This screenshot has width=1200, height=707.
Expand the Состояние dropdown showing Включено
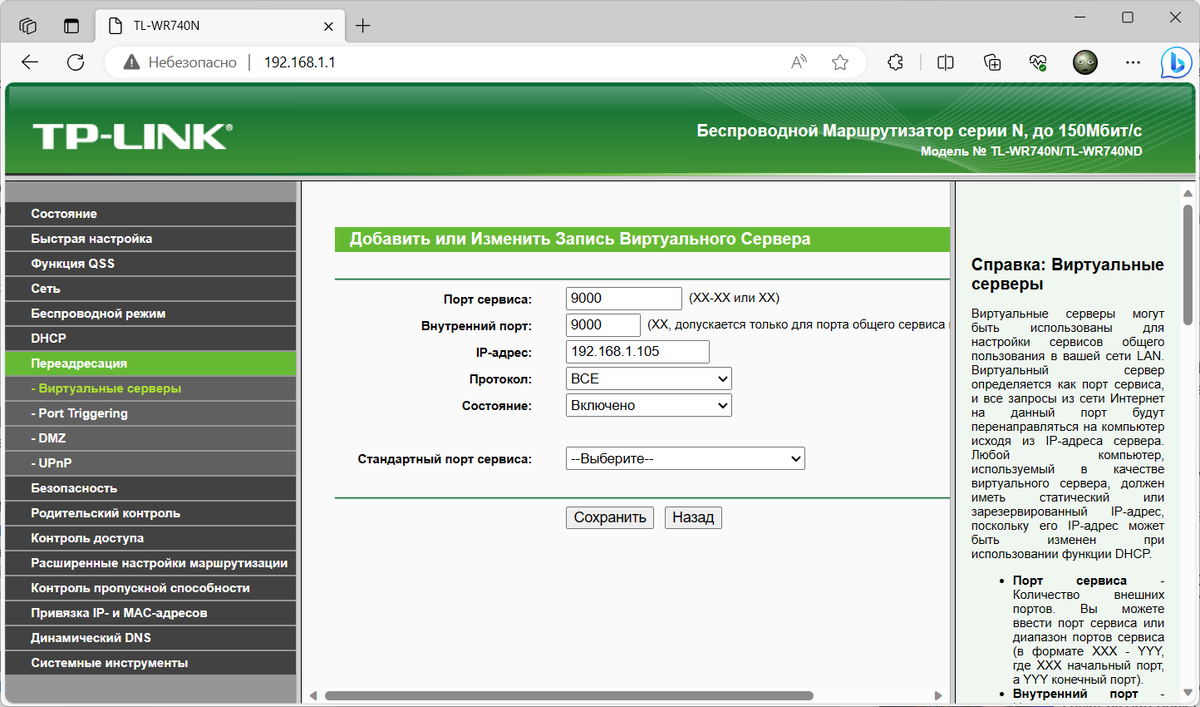tap(649, 406)
